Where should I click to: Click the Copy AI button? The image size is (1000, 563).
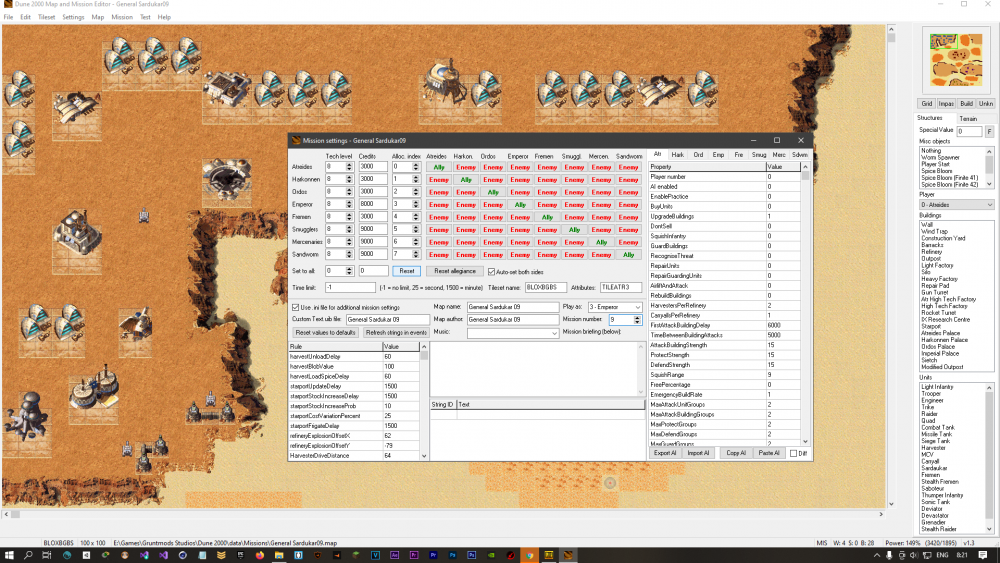click(x=736, y=453)
